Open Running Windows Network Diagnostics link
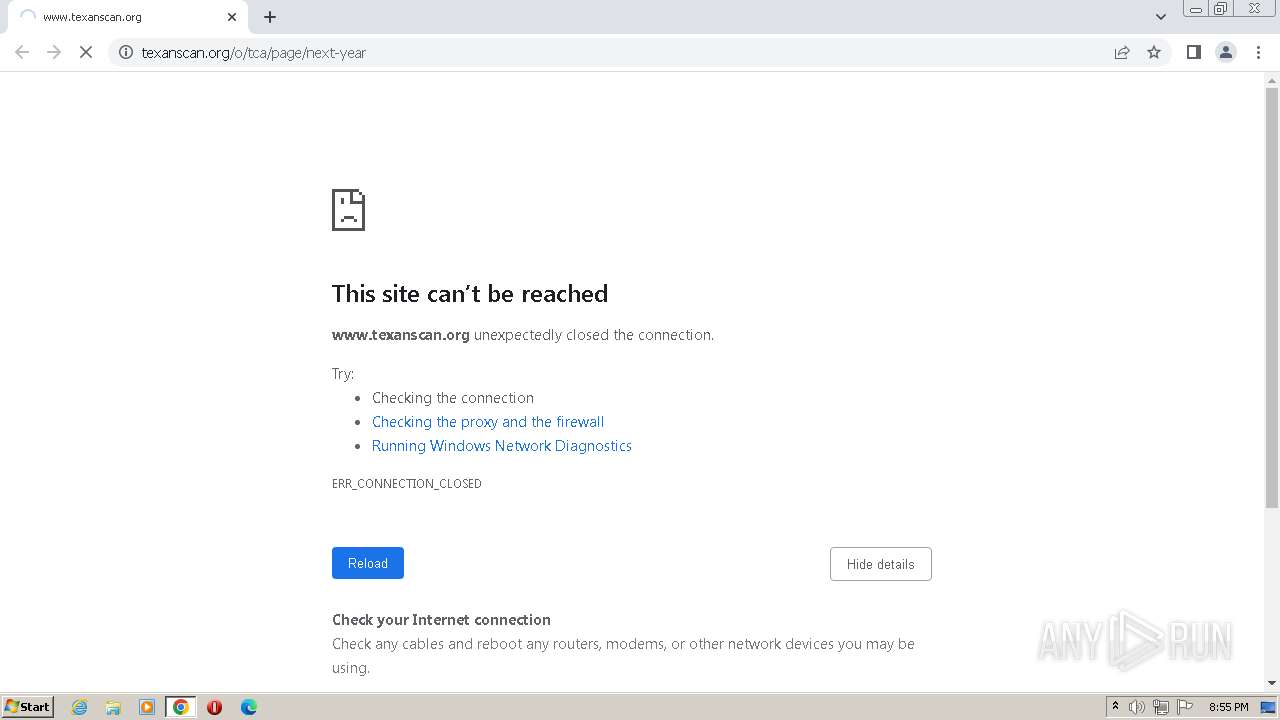This screenshot has width=1280, height=720. pos(502,446)
